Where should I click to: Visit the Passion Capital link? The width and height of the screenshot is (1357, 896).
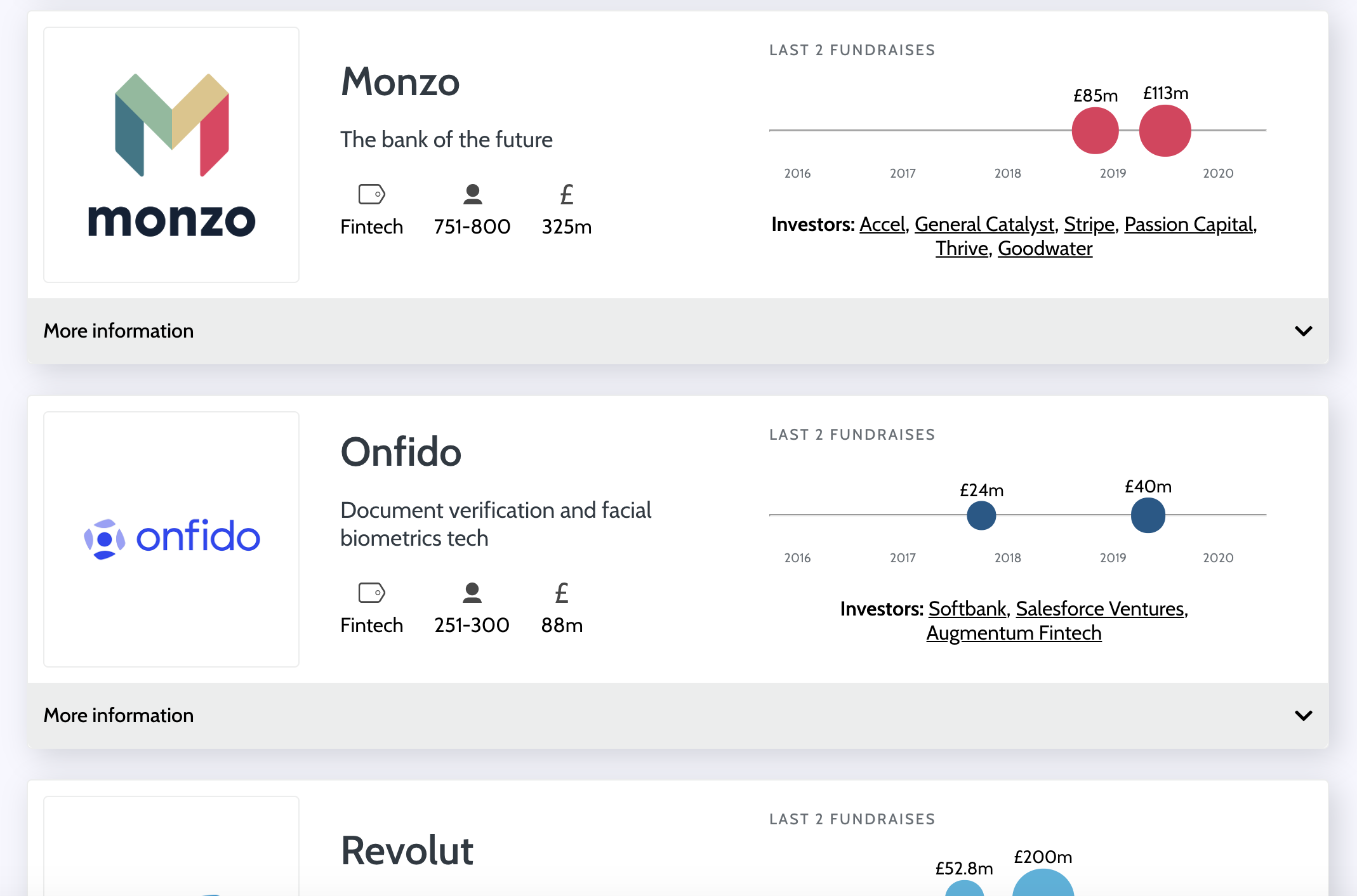point(1189,225)
